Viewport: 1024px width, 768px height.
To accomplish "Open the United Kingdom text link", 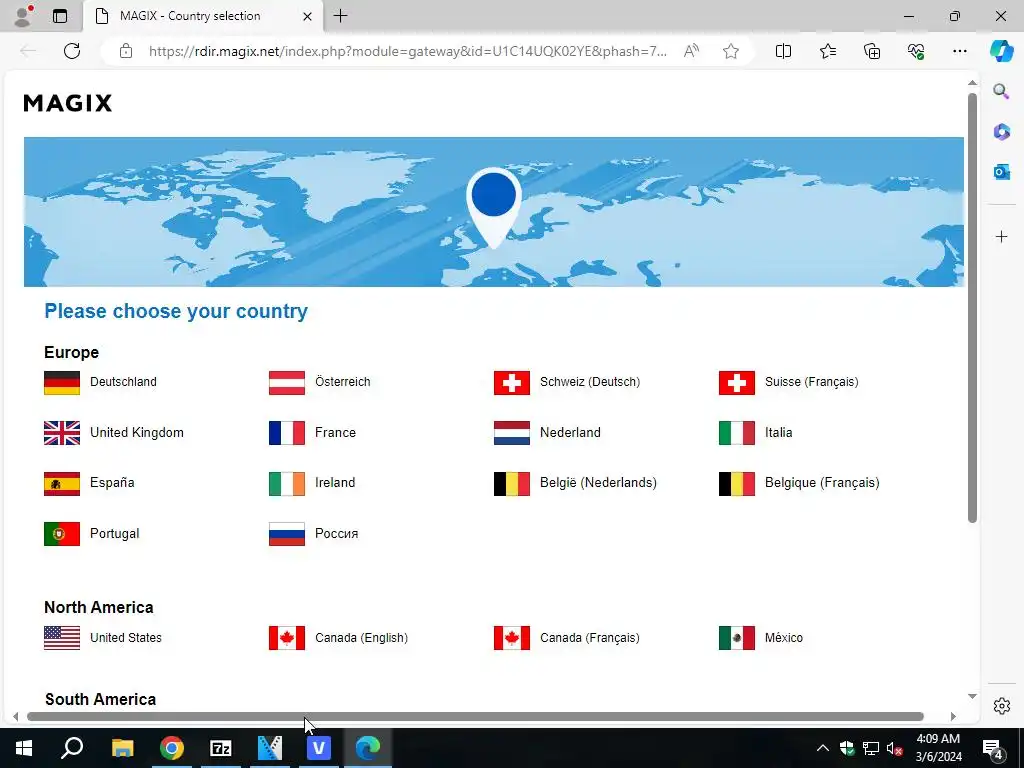I will pyautogui.click(x=136, y=432).
